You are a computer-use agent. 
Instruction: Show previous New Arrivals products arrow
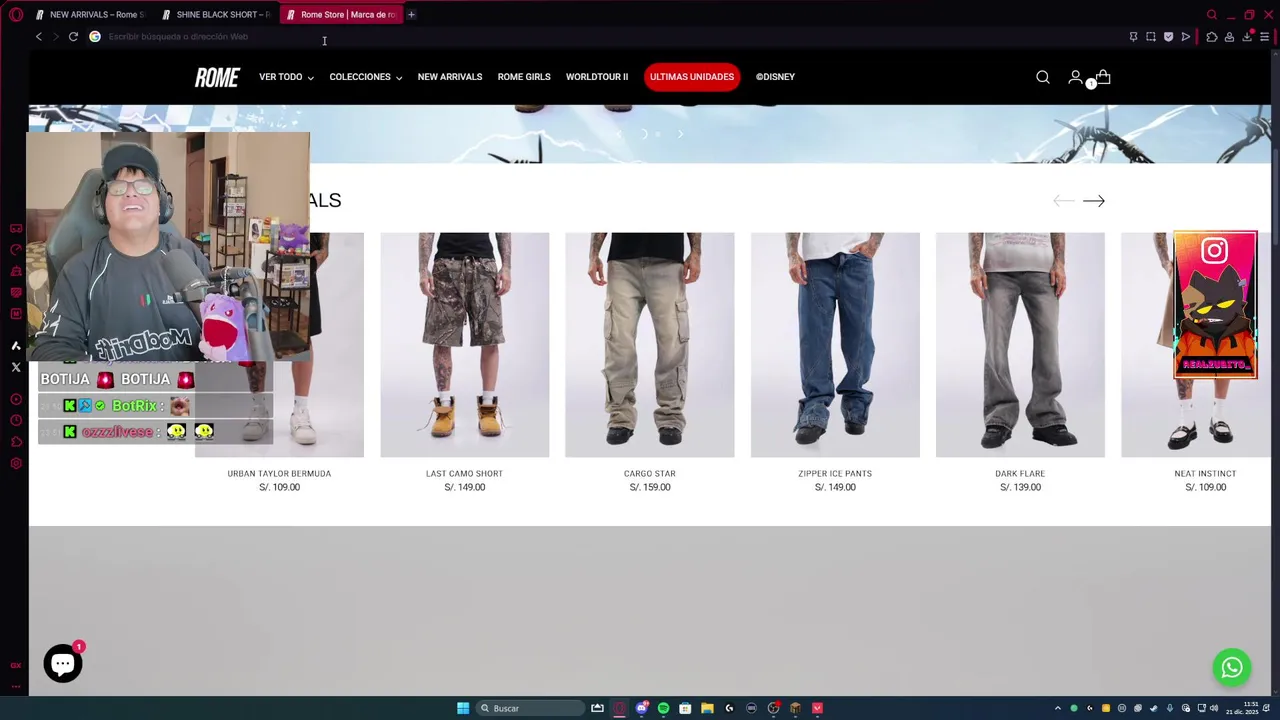point(1063,201)
